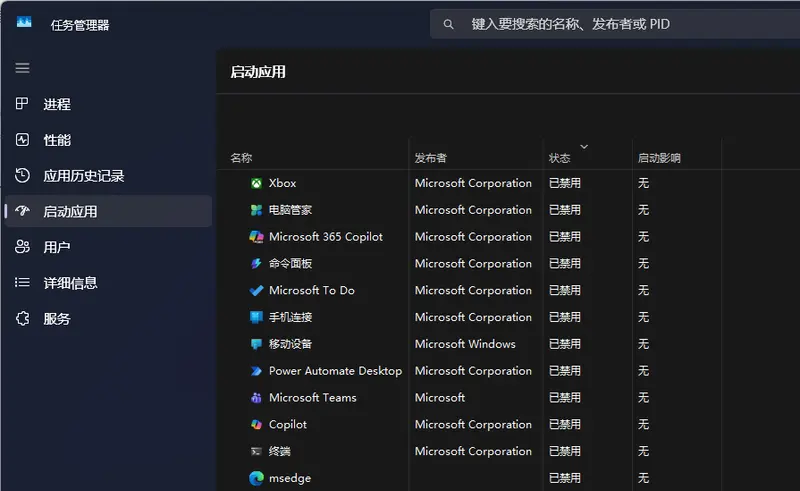Click 已禁用 status in msedge row
The width and height of the screenshot is (800, 491).
564,478
